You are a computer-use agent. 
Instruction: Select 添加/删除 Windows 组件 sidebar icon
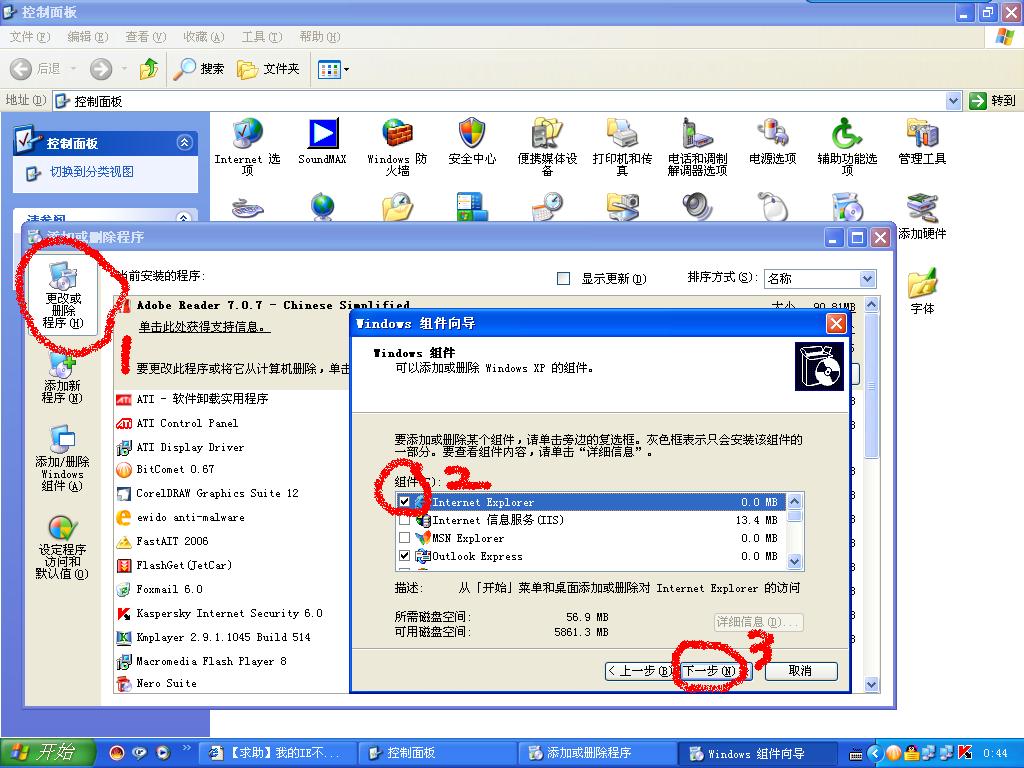[x=62, y=458]
